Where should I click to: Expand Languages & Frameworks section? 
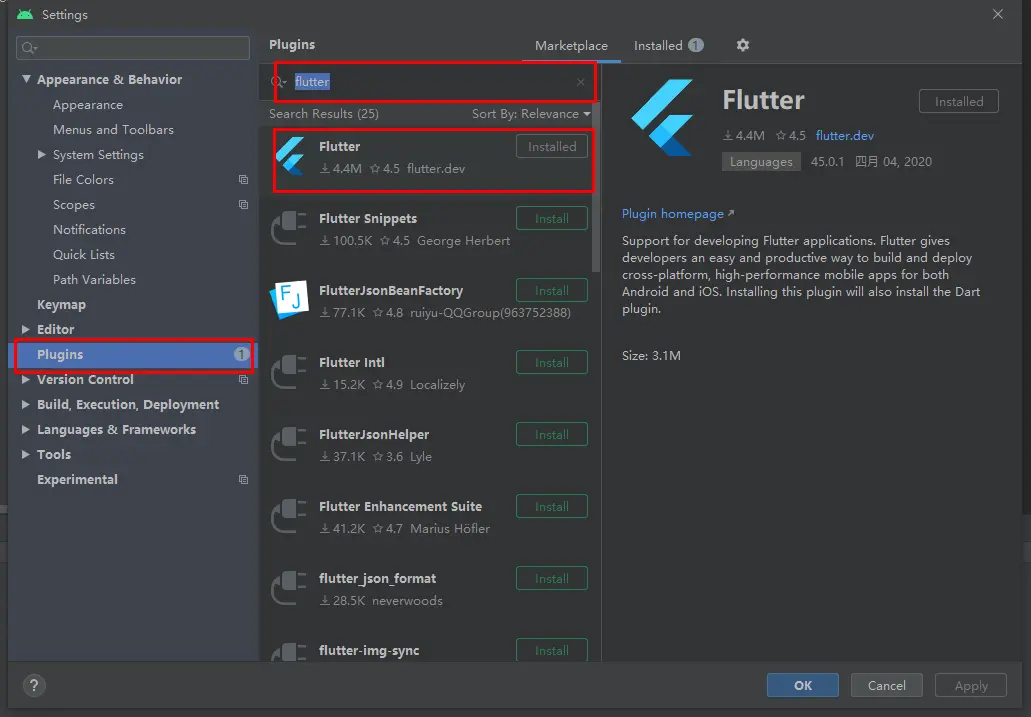[x=26, y=430]
